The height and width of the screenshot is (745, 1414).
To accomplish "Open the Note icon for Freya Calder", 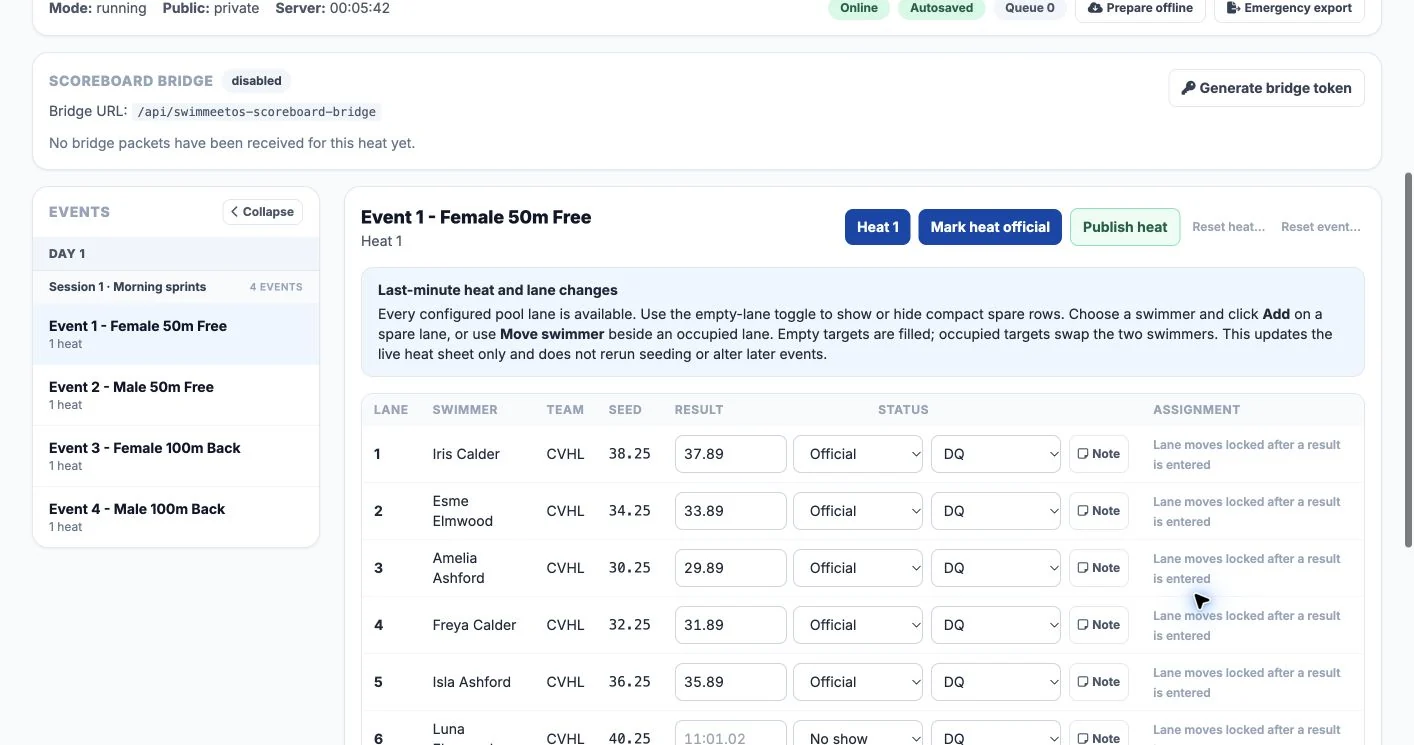I will coord(1082,625).
